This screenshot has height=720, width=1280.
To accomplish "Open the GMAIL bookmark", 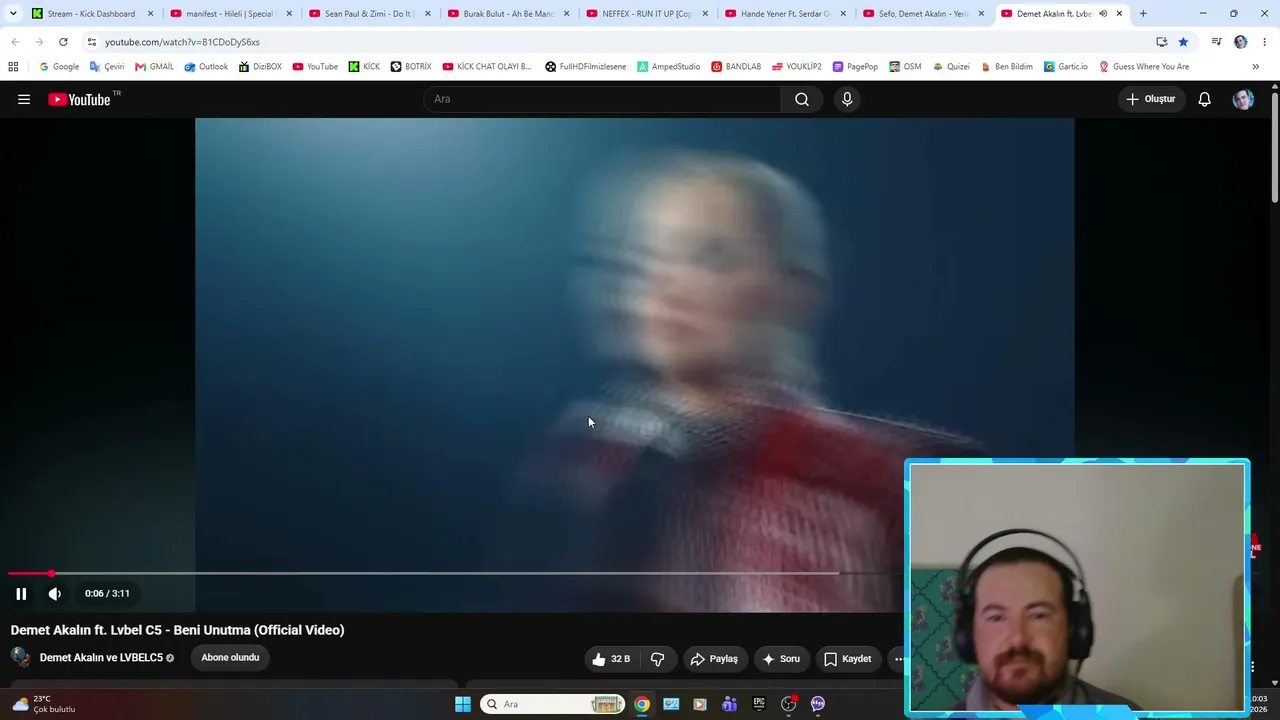I will pos(154,67).
